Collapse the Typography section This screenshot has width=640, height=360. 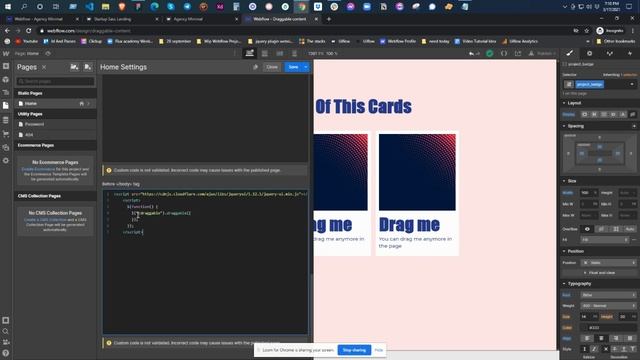point(579,284)
